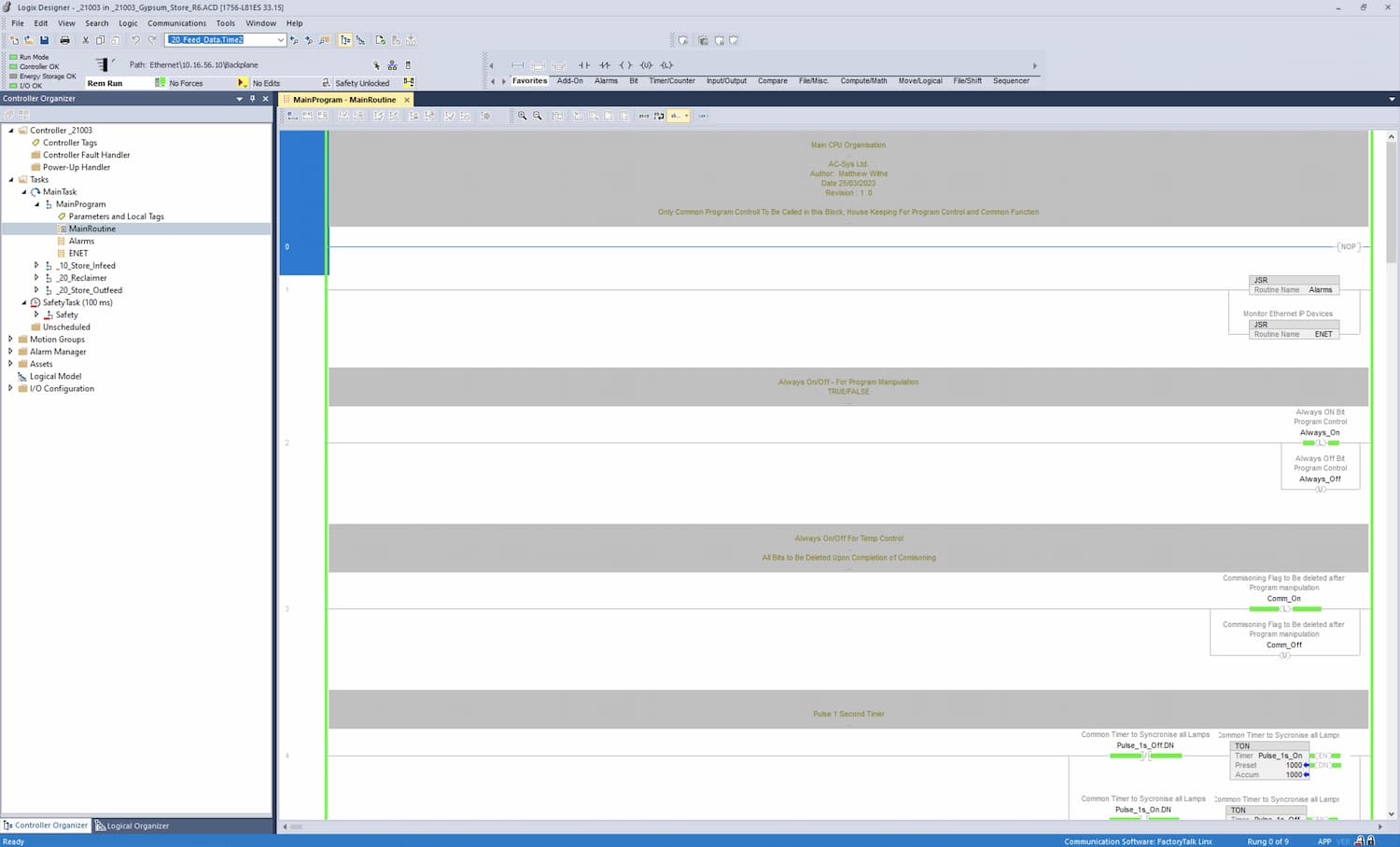This screenshot has width=1400, height=847.
Task: Select the Examine If Closed contact instruction
Action: pyautogui.click(x=583, y=65)
